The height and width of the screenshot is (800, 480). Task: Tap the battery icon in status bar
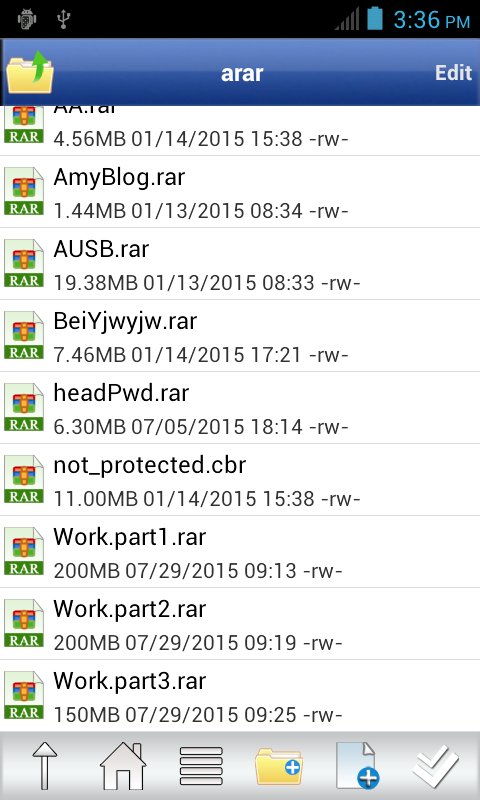point(375,18)
